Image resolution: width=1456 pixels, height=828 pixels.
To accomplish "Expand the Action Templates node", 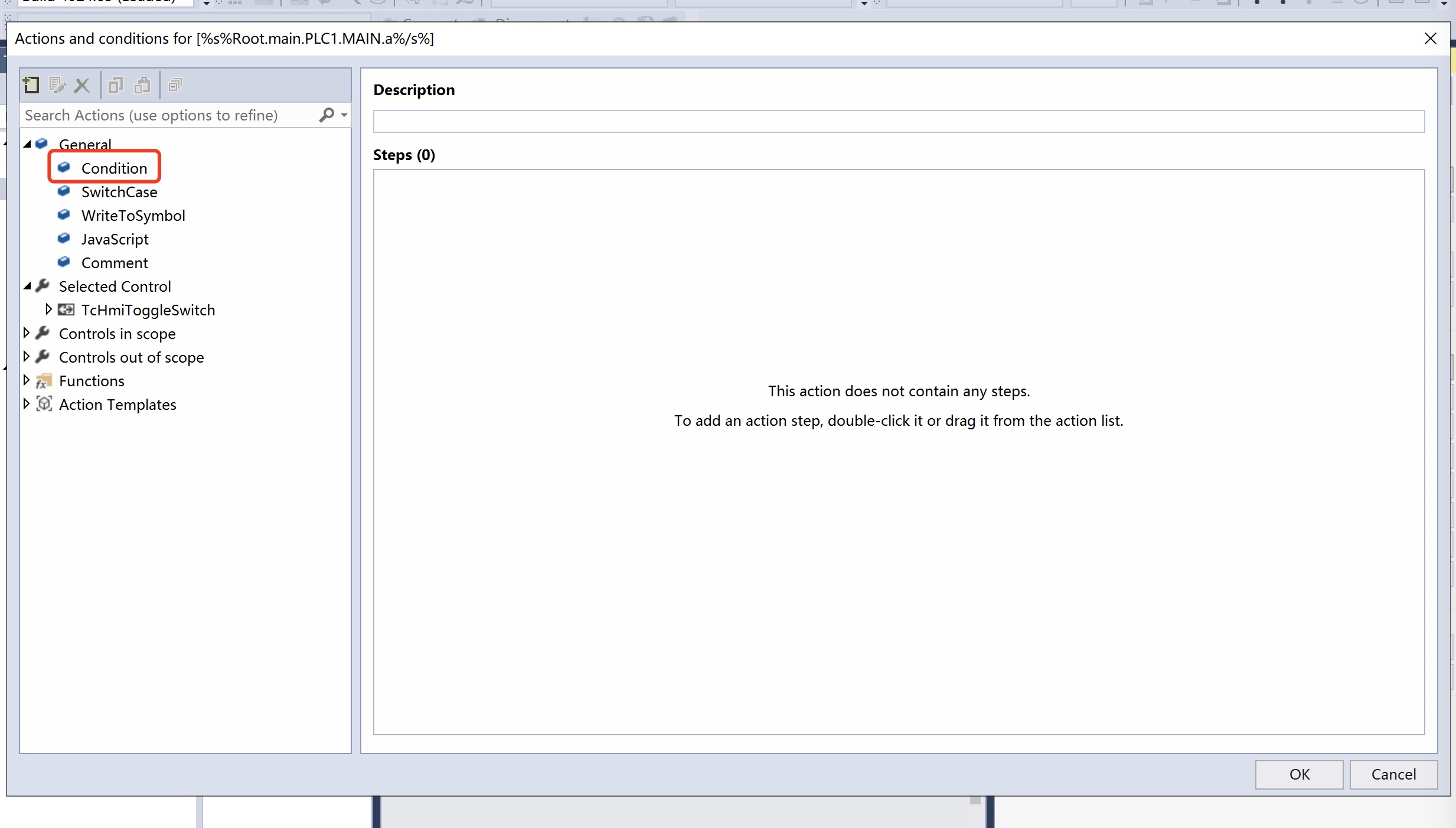I will coord(27,404).
